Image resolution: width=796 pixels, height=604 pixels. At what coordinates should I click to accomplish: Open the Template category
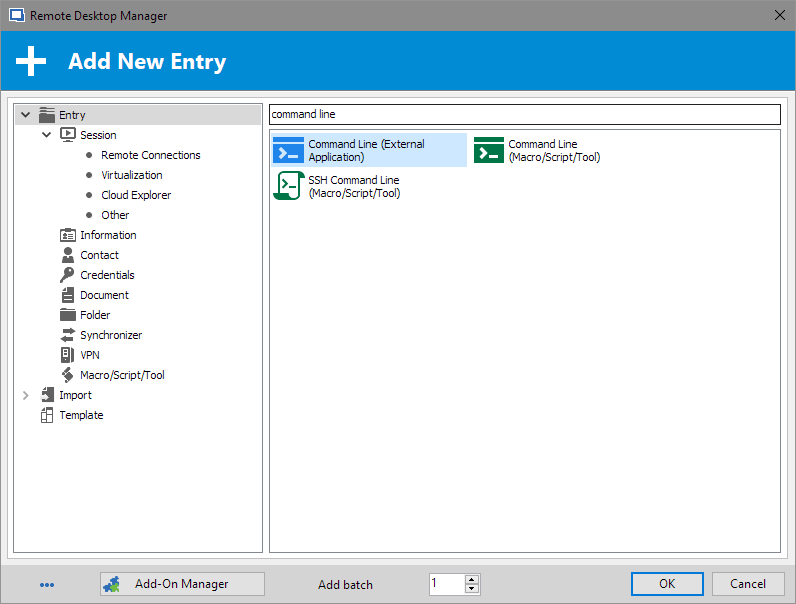point(81,415)
